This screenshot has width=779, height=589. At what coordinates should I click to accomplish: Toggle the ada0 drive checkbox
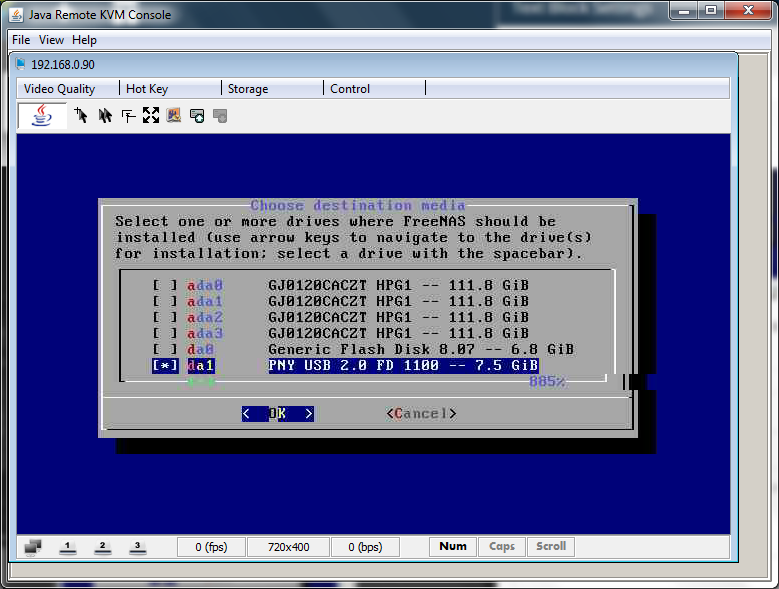[165, 285]
